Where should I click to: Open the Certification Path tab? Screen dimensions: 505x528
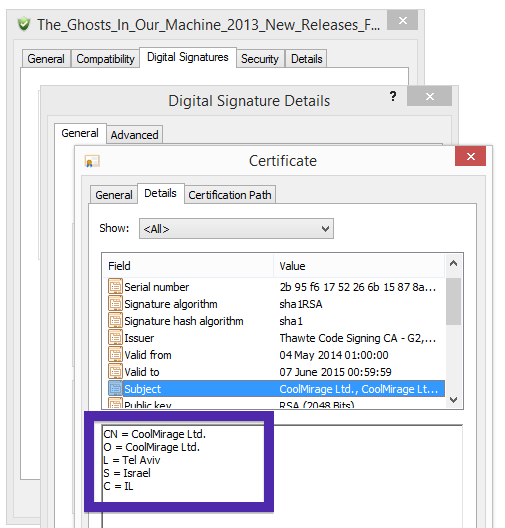[230, 195]
